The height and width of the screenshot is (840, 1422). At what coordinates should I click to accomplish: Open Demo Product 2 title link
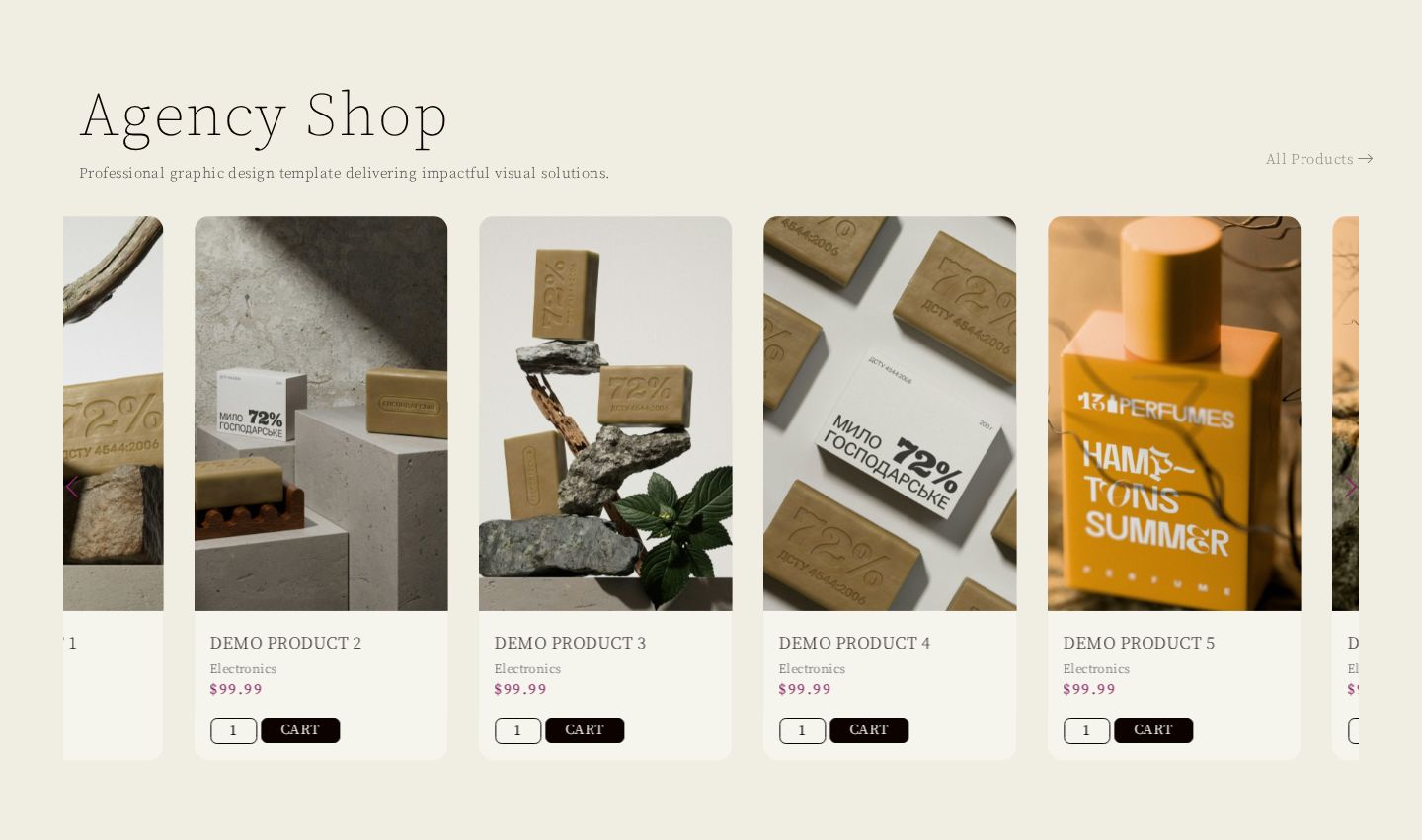285,643
